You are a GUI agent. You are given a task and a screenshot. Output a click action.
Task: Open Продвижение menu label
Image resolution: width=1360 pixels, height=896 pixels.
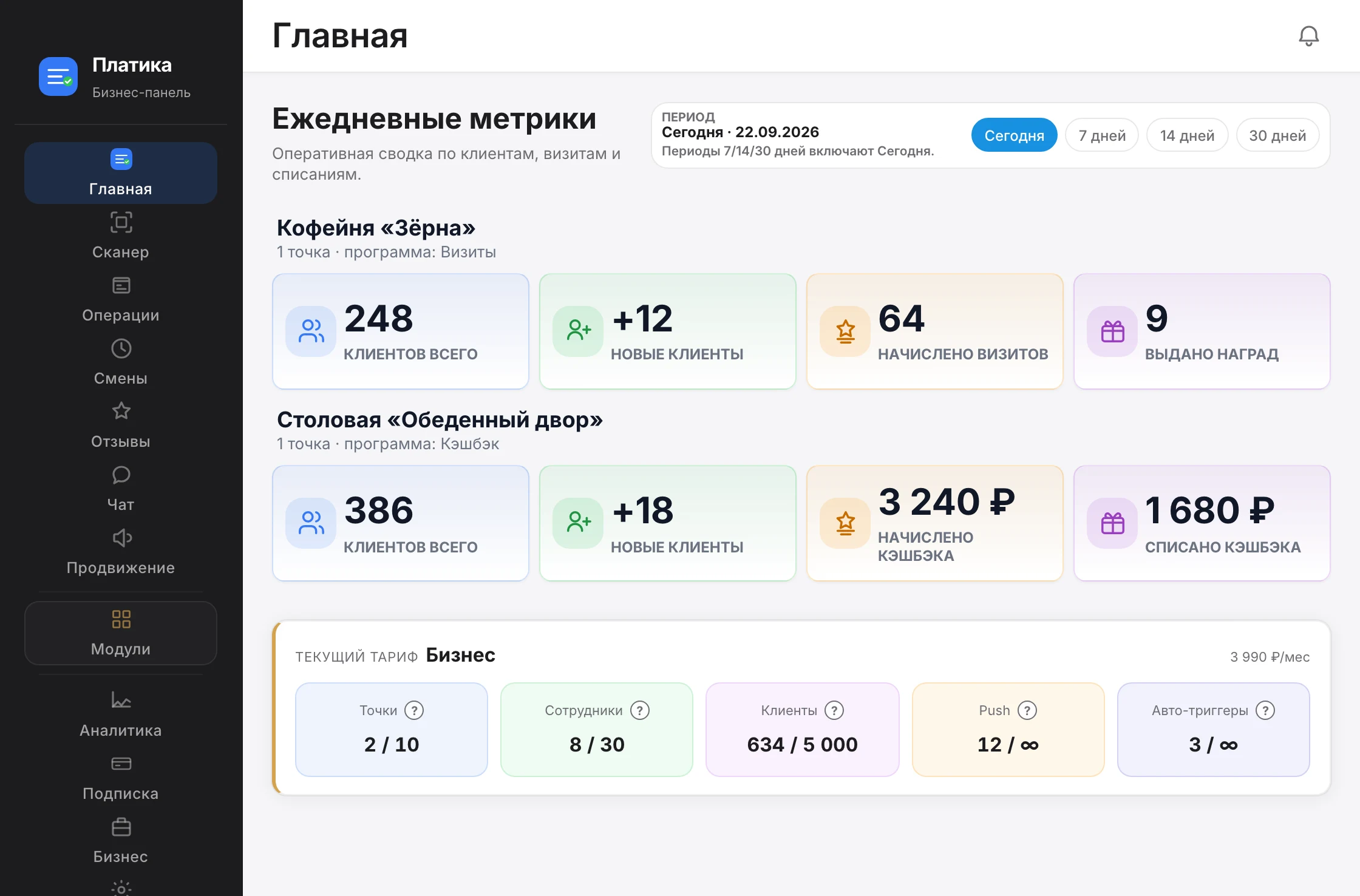(x=121, y=568)
